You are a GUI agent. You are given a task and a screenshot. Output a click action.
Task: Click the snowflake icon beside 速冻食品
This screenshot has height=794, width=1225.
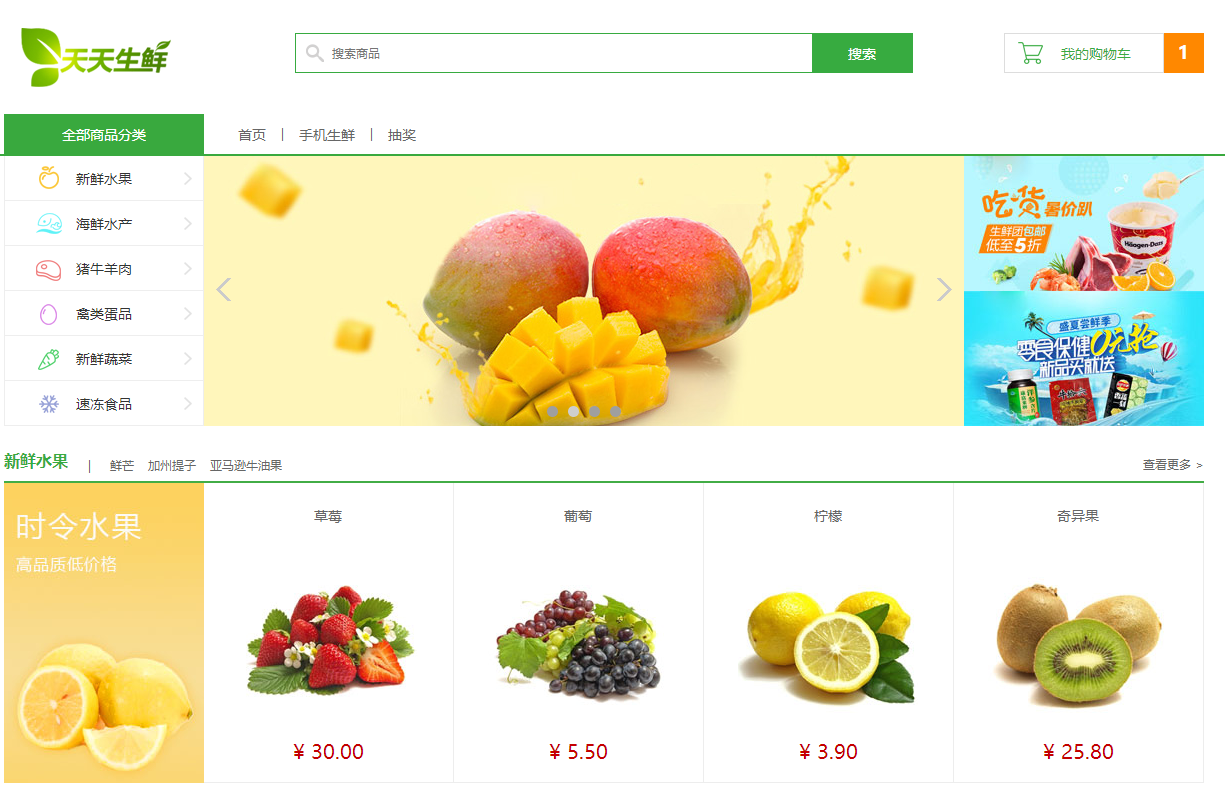(49, 404)
